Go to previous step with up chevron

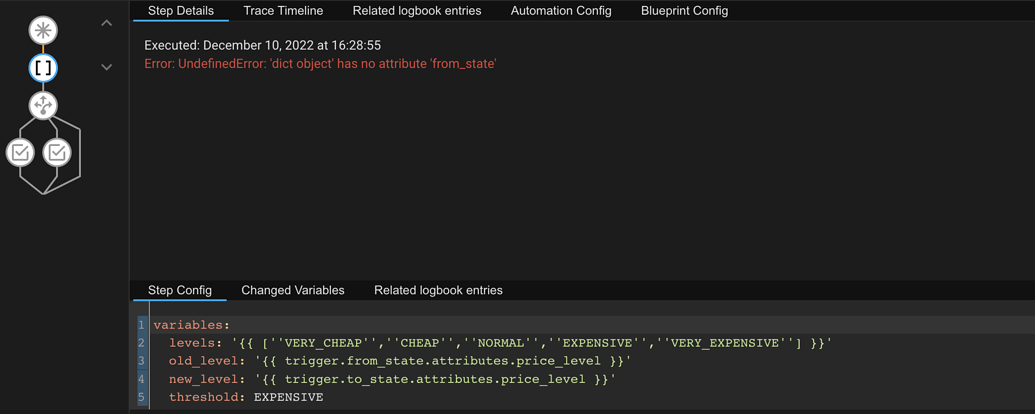pos(107,23)
